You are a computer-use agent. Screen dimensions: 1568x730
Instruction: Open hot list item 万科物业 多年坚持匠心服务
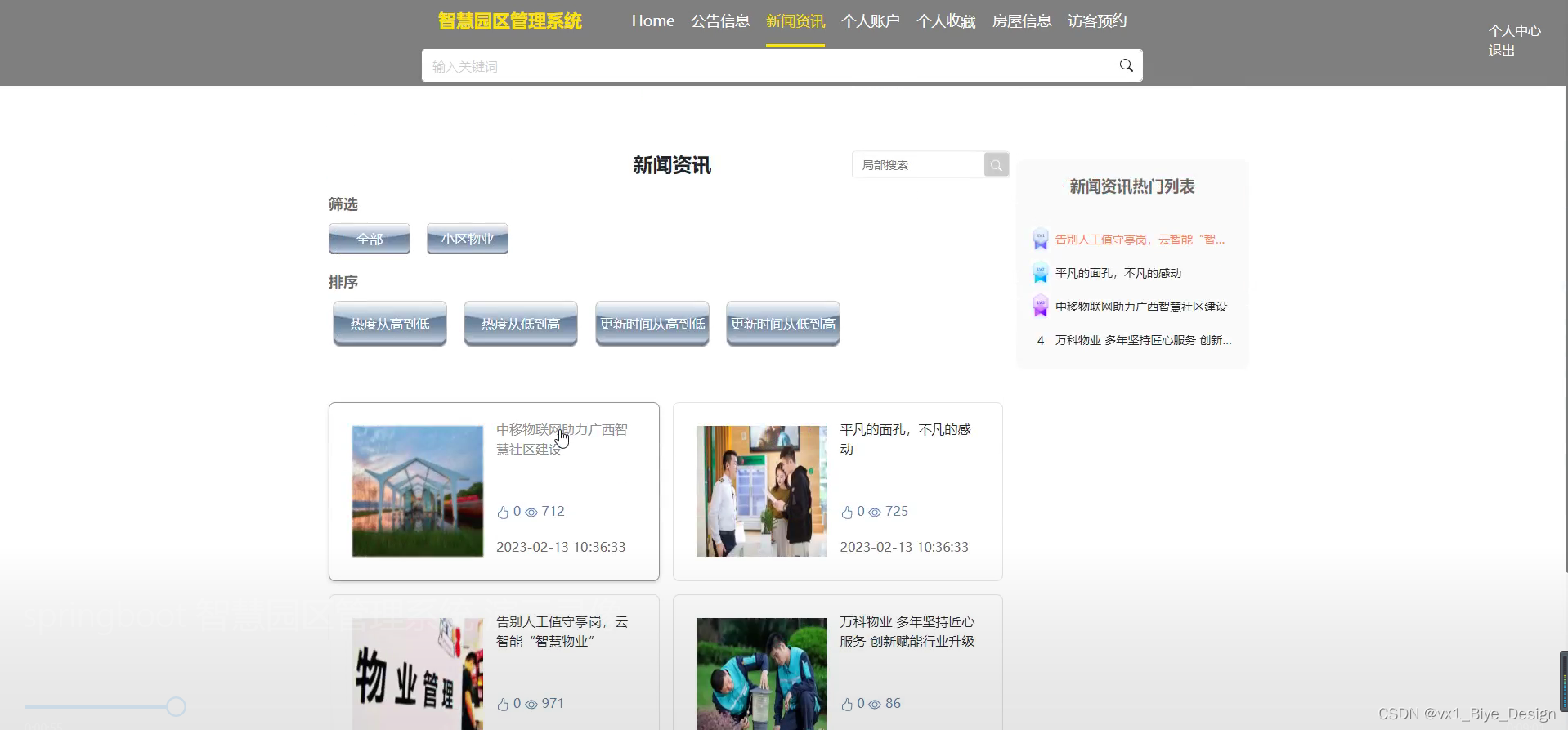tap(1143, 340)
